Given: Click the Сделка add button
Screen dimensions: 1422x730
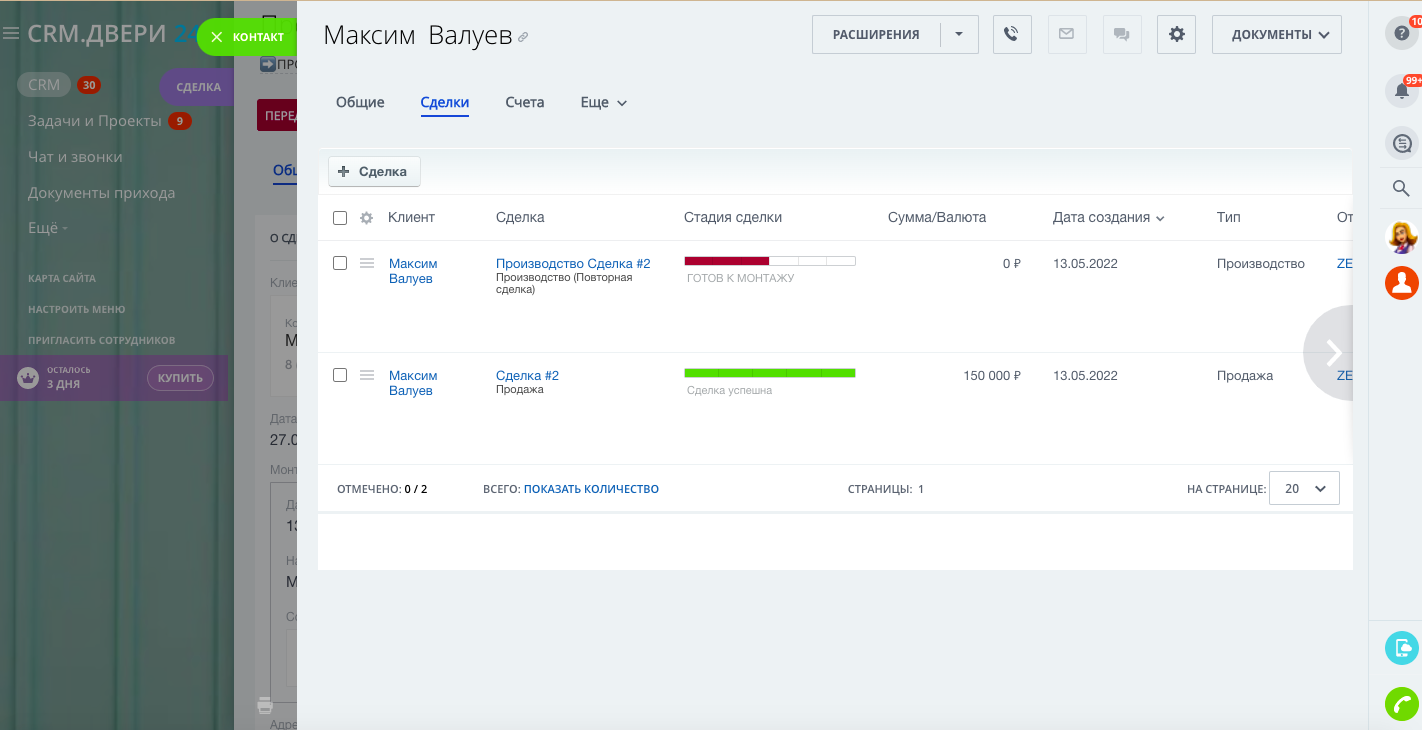Looking at the screenshot, I should 374,171.
